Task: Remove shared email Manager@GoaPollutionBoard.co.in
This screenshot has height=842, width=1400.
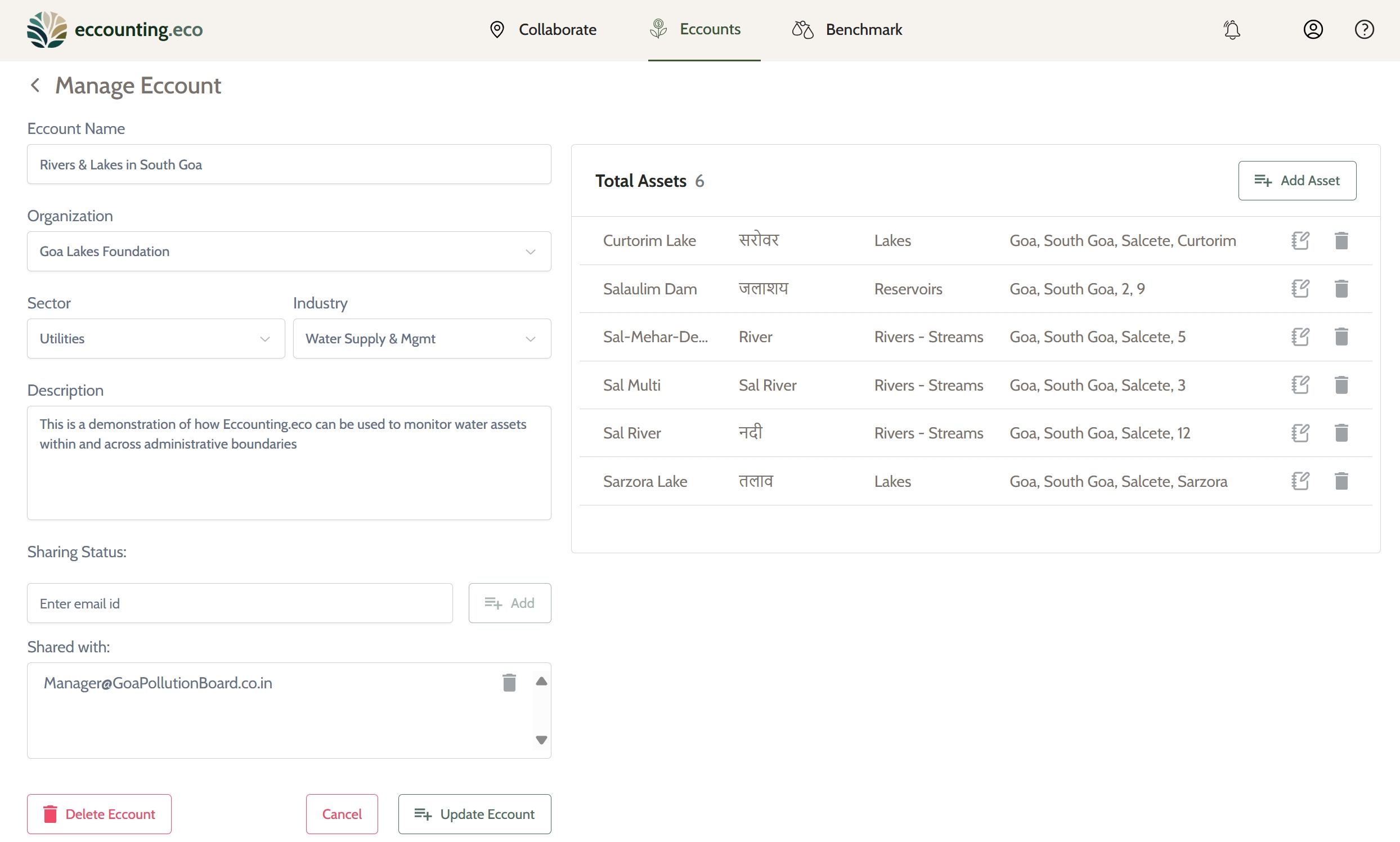Action: (x=509, y=683)
